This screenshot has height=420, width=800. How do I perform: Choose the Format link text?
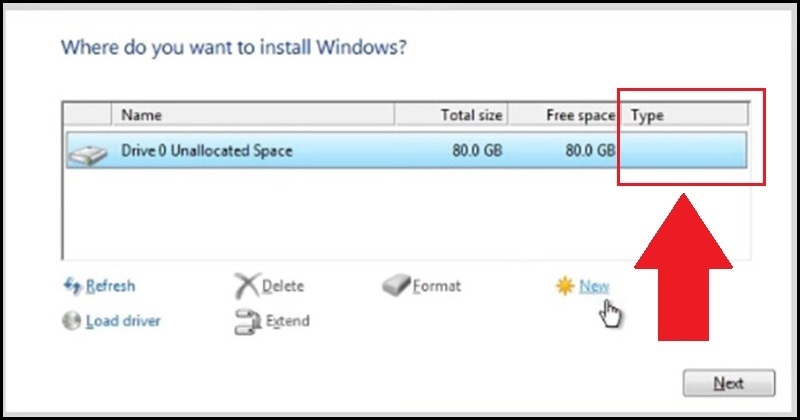437,286
